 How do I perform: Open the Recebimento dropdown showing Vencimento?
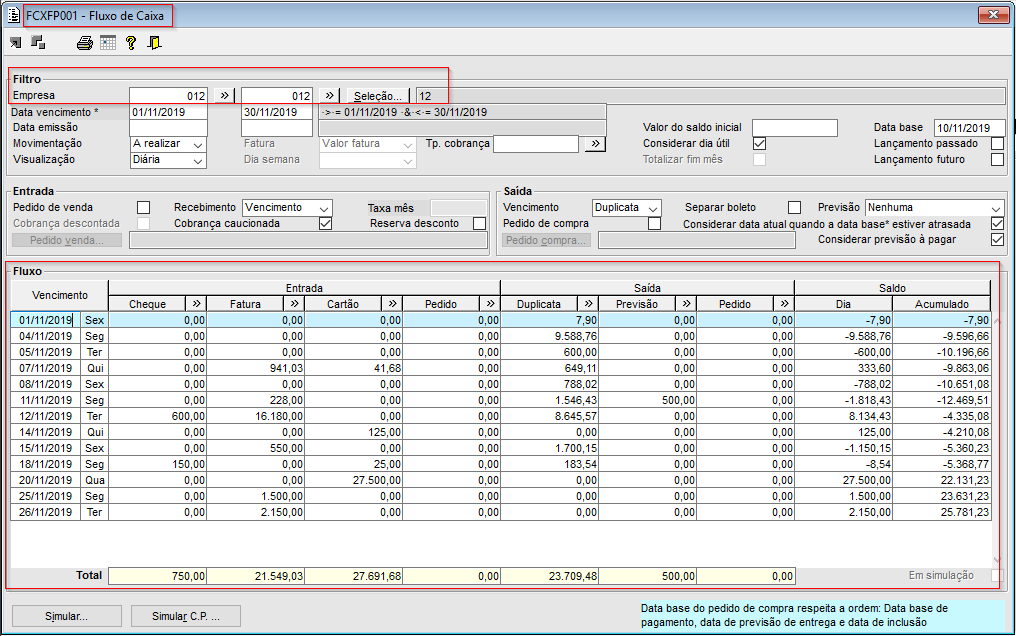click(323, 207)
